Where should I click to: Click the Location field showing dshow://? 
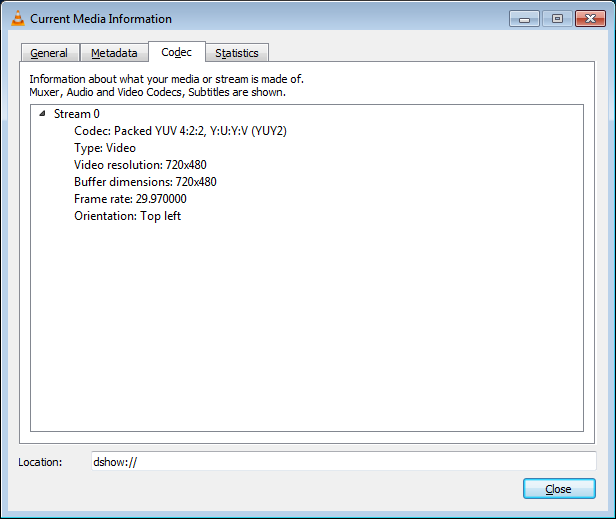click(x=344, y=461)
